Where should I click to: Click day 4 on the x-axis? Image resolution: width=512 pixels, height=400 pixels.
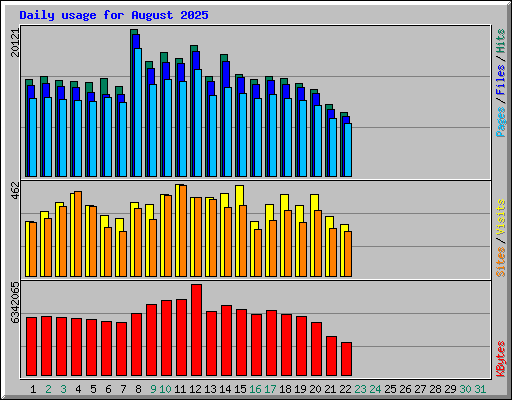point(78,389)
